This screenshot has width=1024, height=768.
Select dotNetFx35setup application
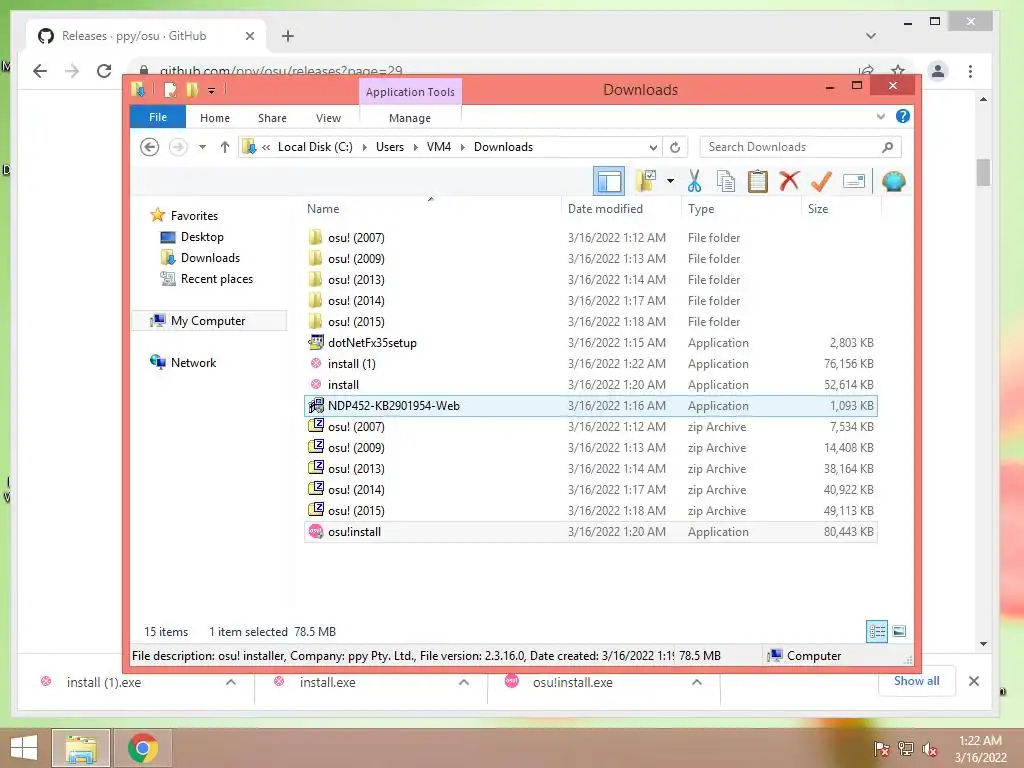tap(590, 342)
